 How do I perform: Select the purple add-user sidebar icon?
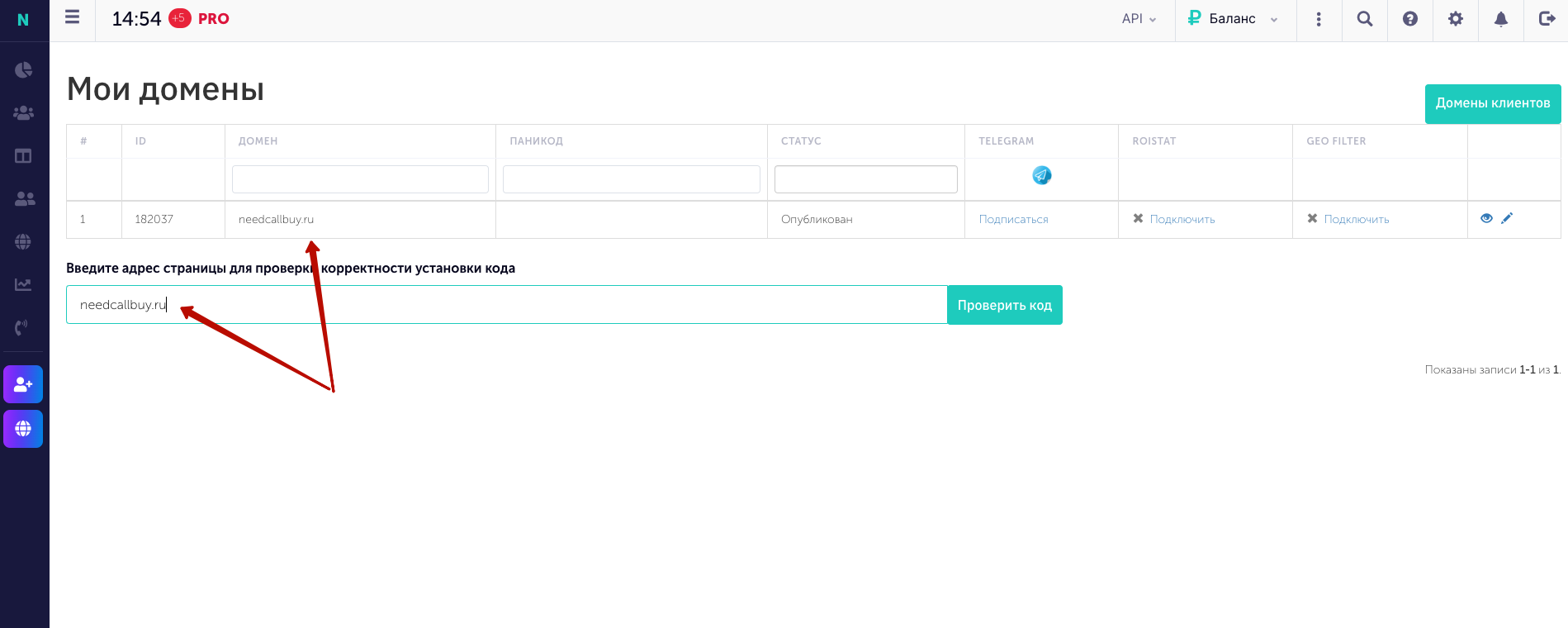[23, 384]
